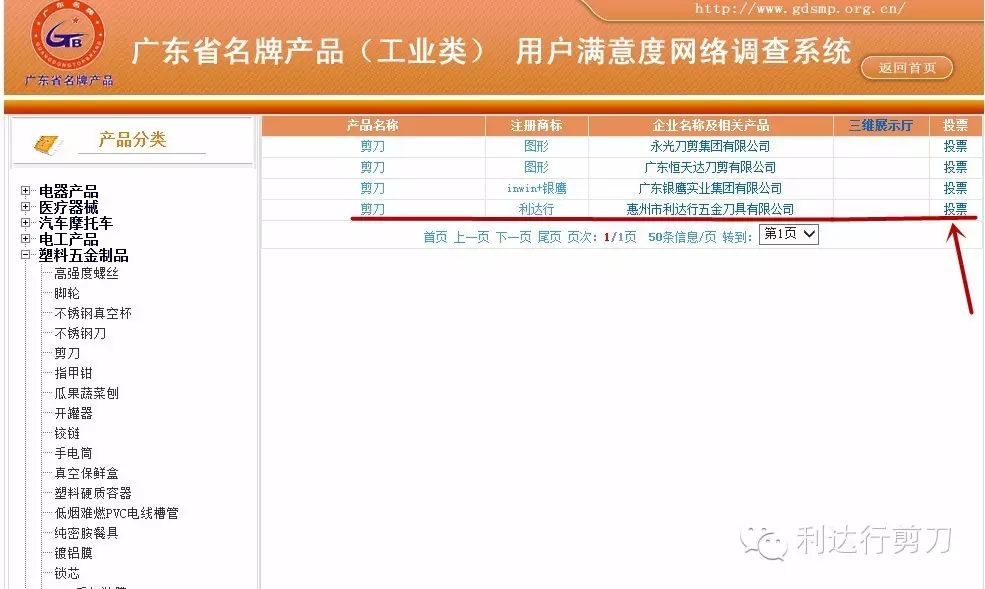Click the 投票 column header
The width and height of the screenshot is (985, 589).
click(x=955, y=126)
